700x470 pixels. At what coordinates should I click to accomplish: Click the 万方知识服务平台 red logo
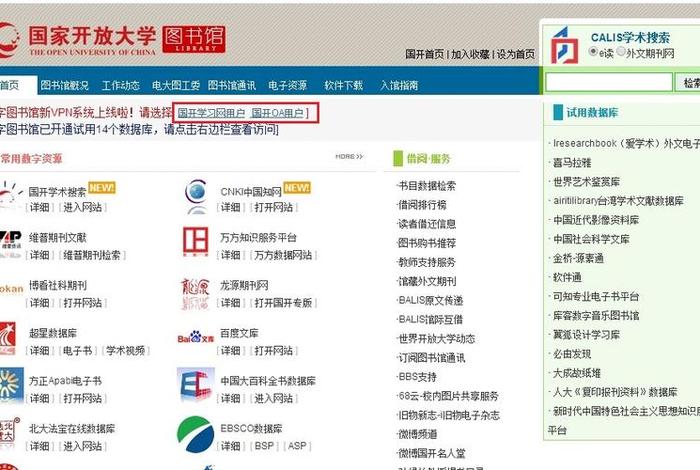click(196, 241)
